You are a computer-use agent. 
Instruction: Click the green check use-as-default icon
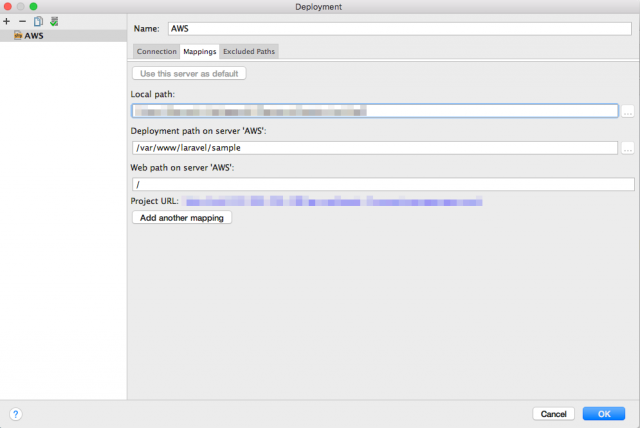point(54,22)
